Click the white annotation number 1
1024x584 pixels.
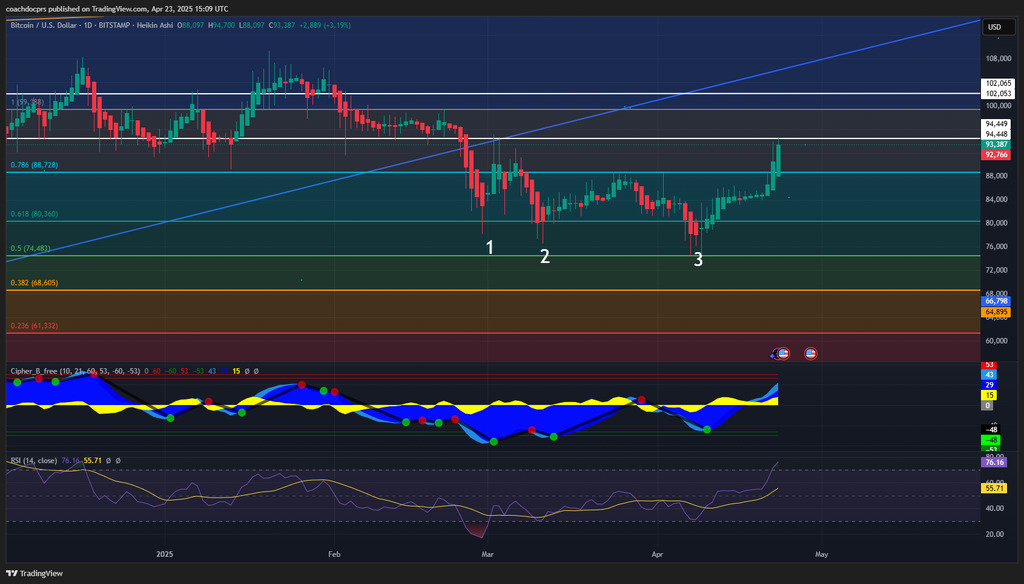point(490,247)
